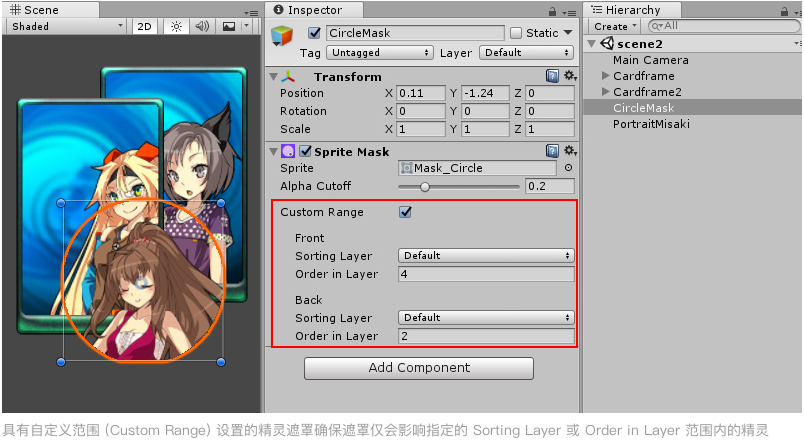Toggle 2D view mode button
This screenshot has width=804, height=442.
[145, 27]
